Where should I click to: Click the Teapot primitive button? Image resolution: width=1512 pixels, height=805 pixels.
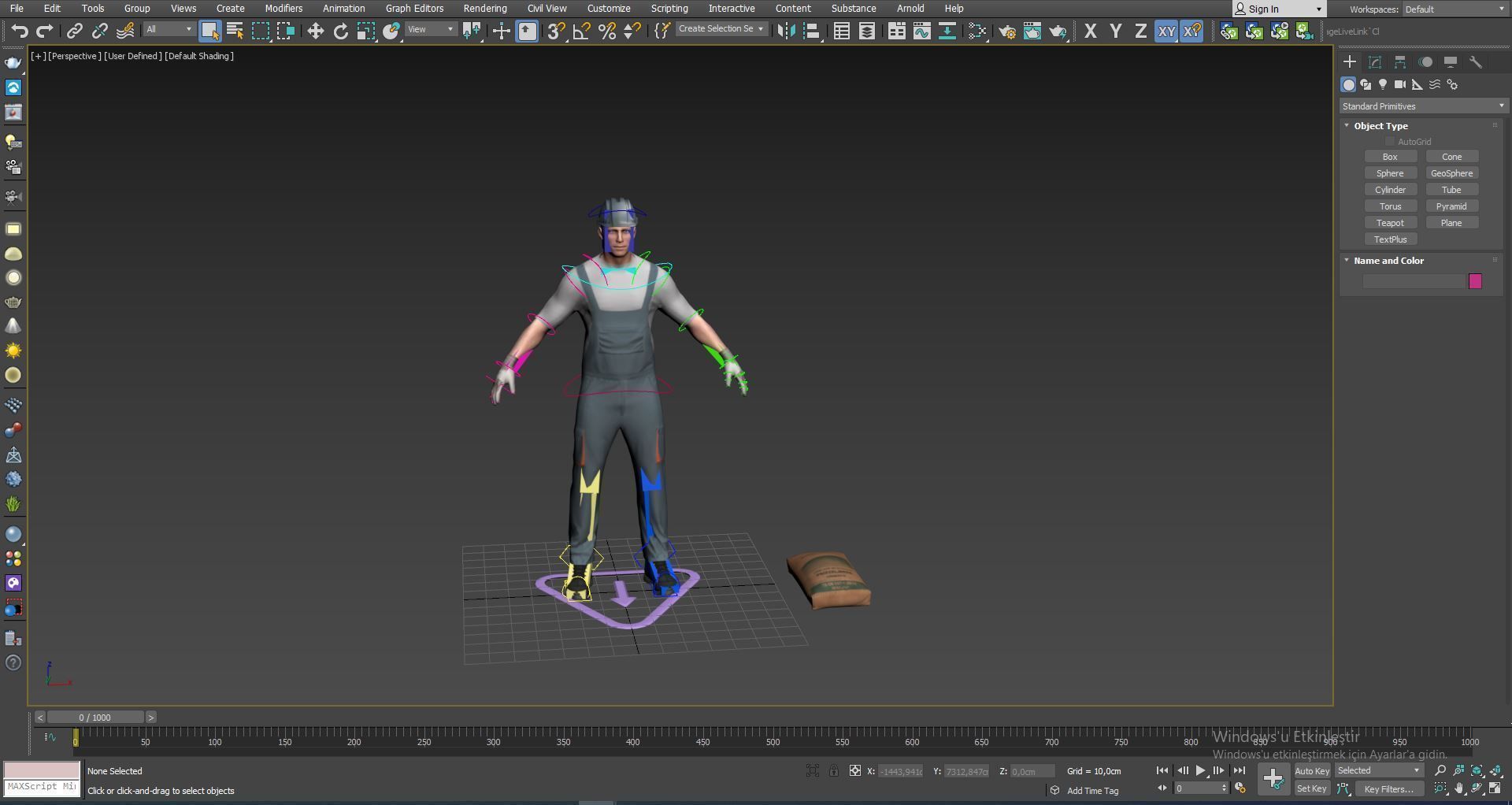1390,223
